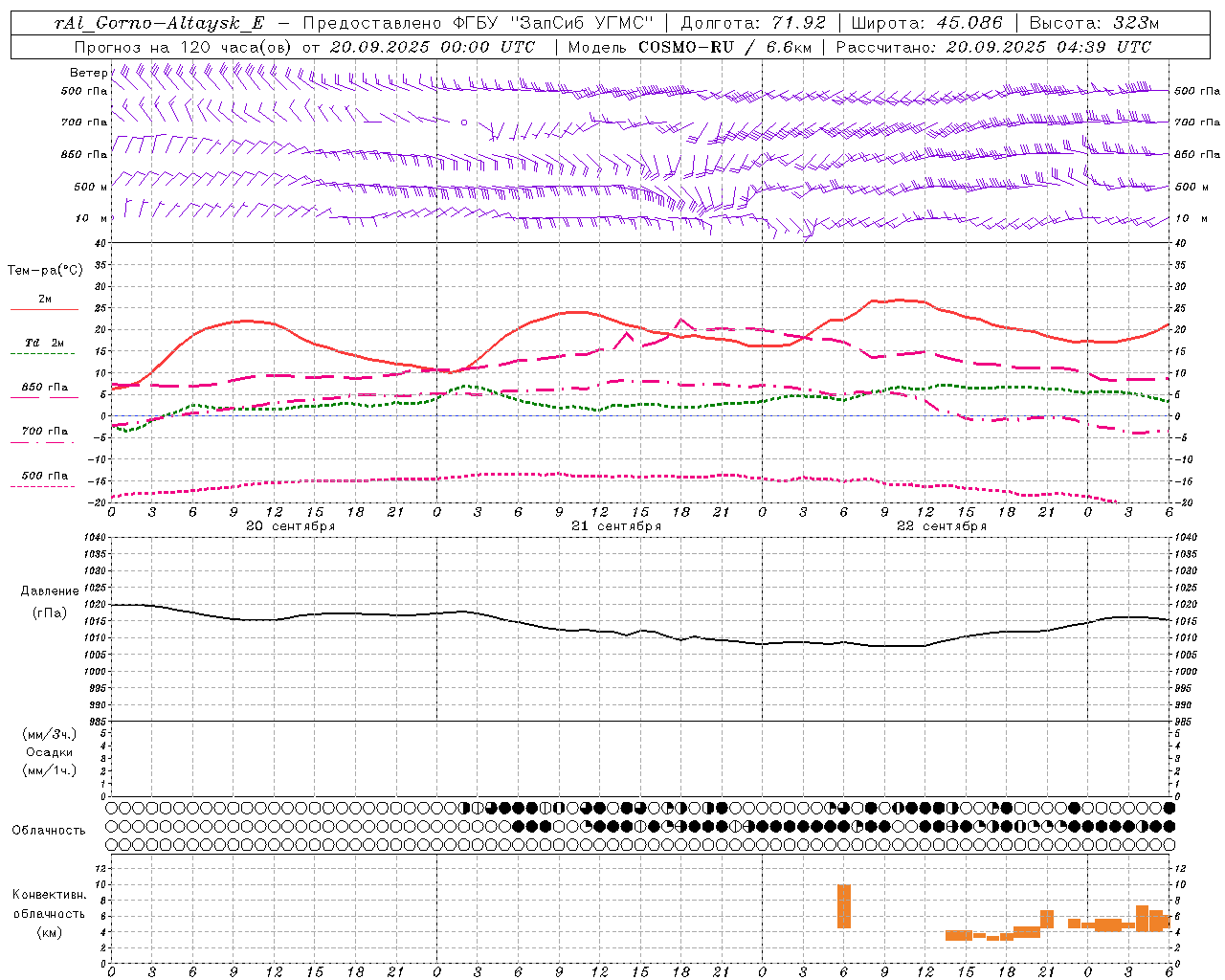Click the computed time Рассчитано: 20.09.2025 04:39 UTC
This screenshot has height=980, width=1225.
(993, 47)
